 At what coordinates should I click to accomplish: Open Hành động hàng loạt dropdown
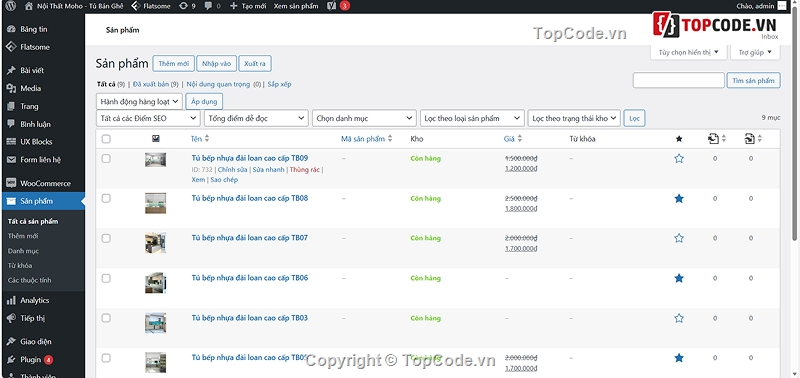click(139, 102)
